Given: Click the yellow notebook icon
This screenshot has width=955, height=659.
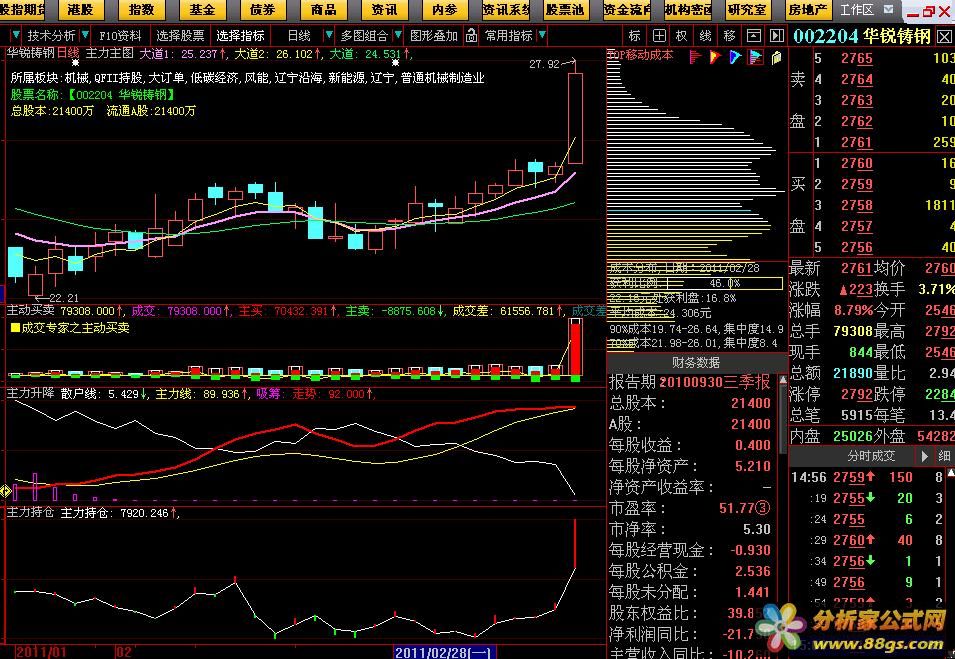Looking at the screenshot, I should click(777, 58).
